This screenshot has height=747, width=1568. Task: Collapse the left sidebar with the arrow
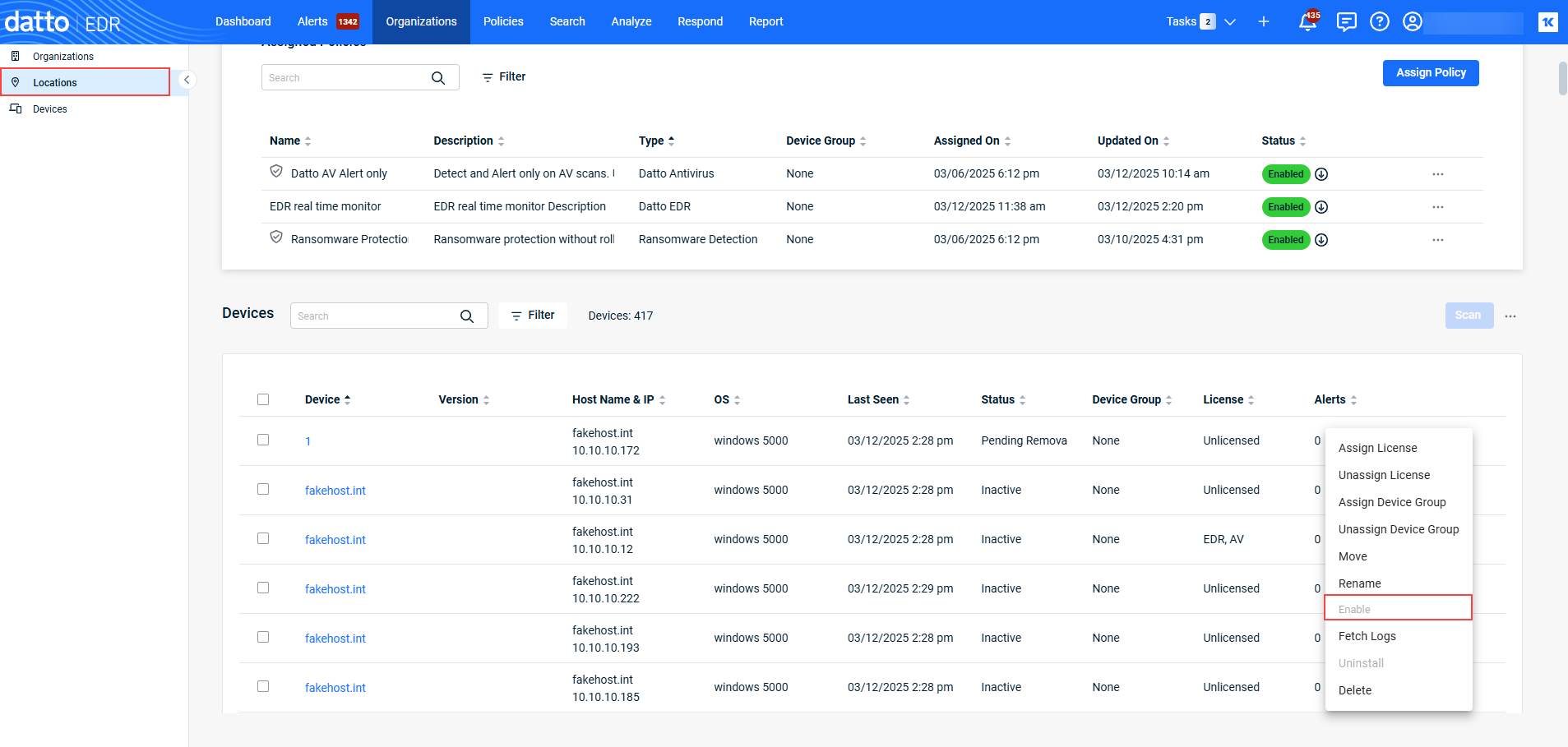pyautogui.click(x=187, y=80)
